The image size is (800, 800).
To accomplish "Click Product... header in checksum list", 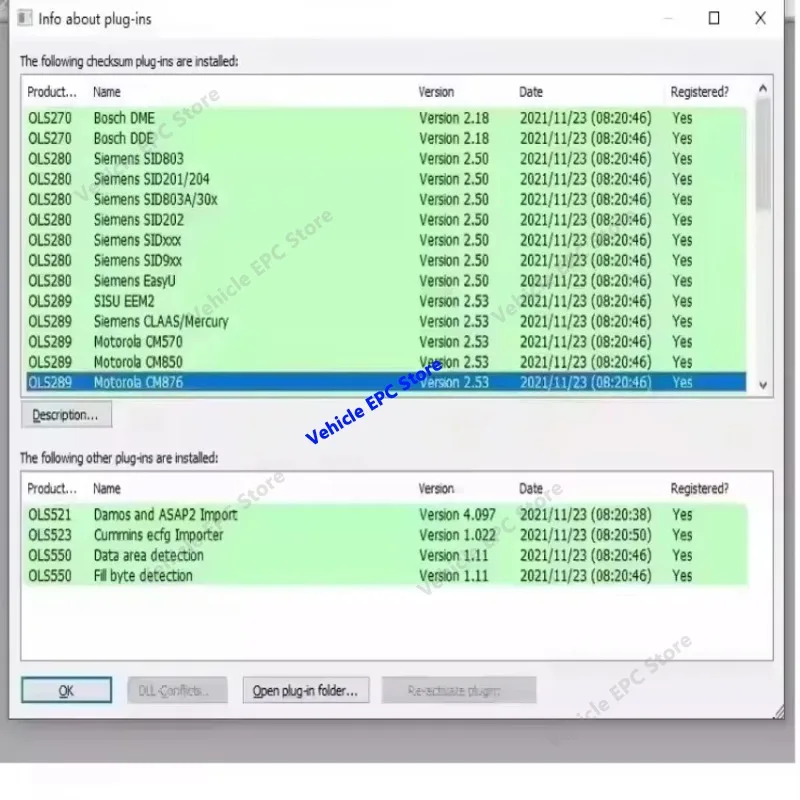I will [52, 92].
